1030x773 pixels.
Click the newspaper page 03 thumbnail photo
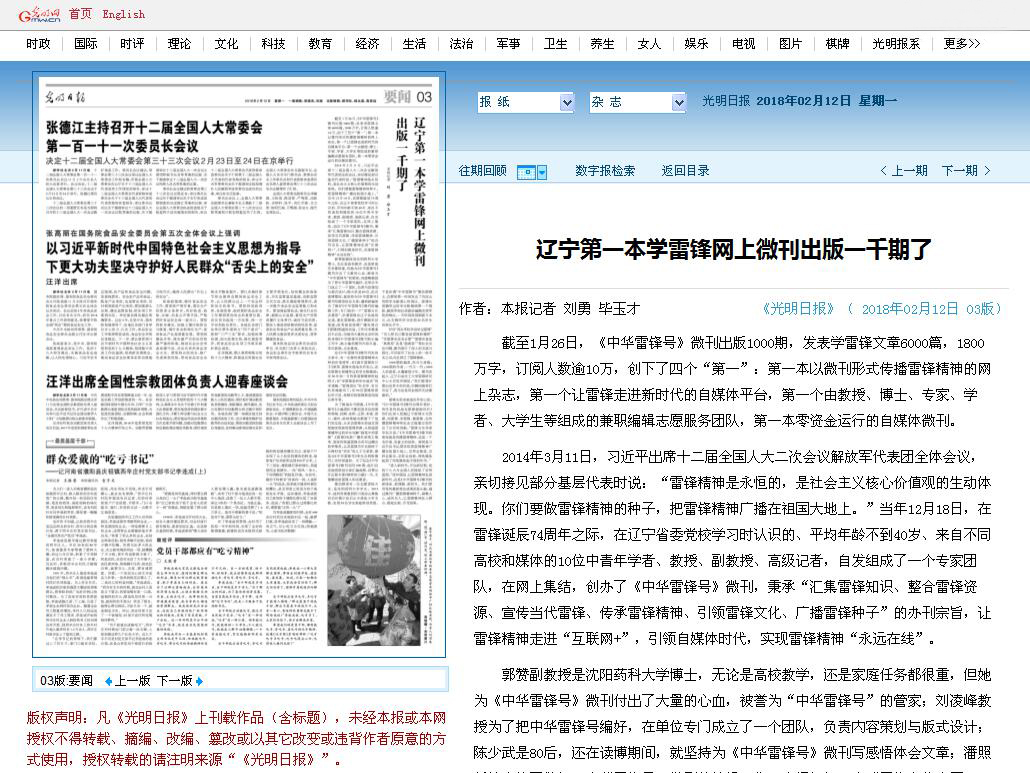[374, 580]
